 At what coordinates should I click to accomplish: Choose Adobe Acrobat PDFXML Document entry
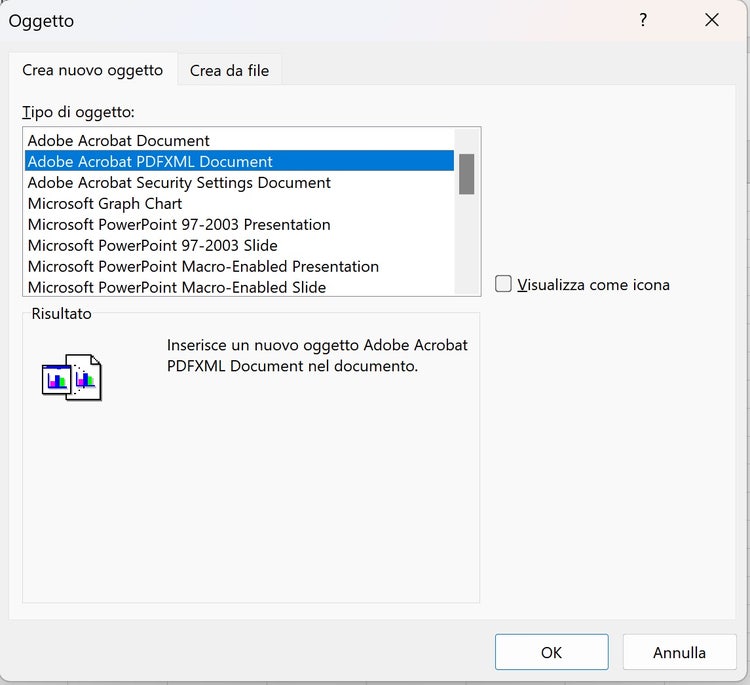click(x=150, y=162)
